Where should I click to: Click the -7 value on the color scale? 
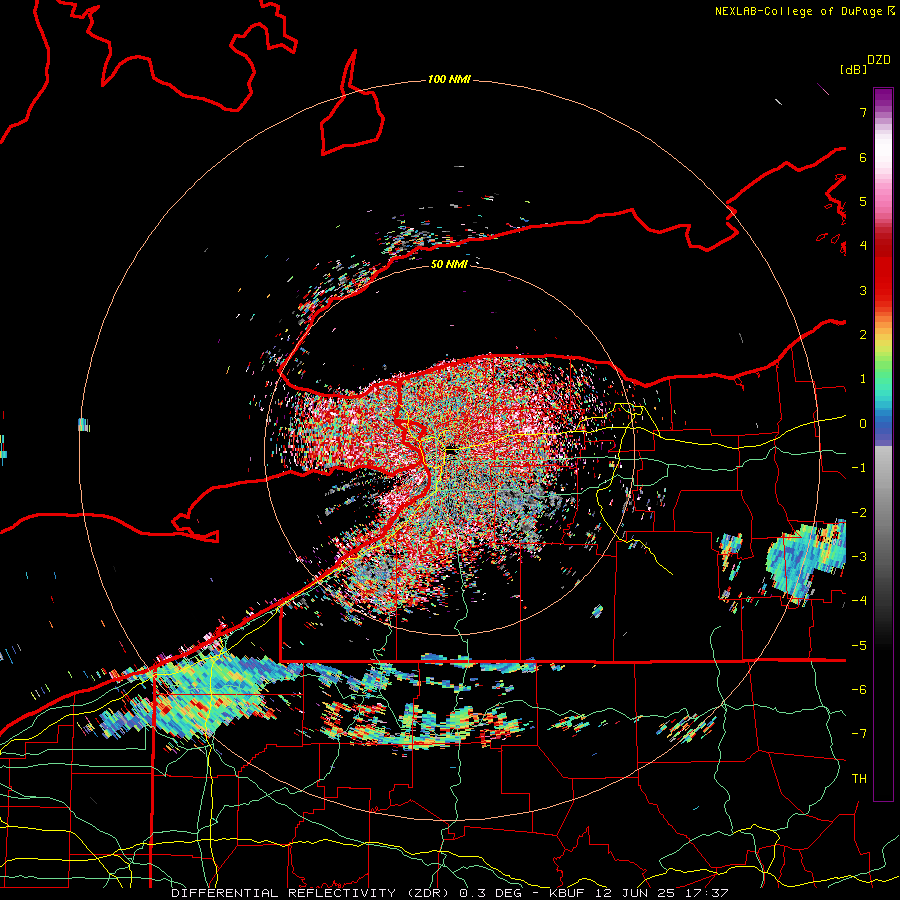(x=859, y=734)
